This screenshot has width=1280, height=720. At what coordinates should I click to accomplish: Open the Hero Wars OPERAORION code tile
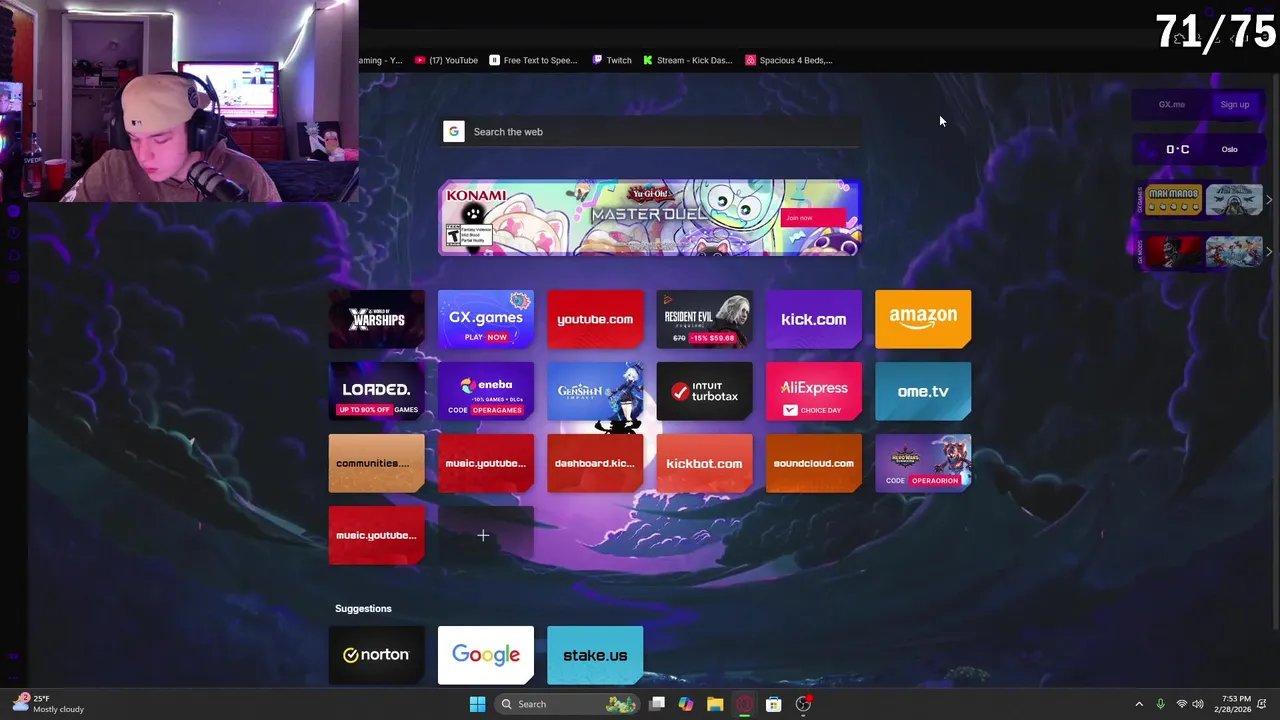tap(923, 463)
